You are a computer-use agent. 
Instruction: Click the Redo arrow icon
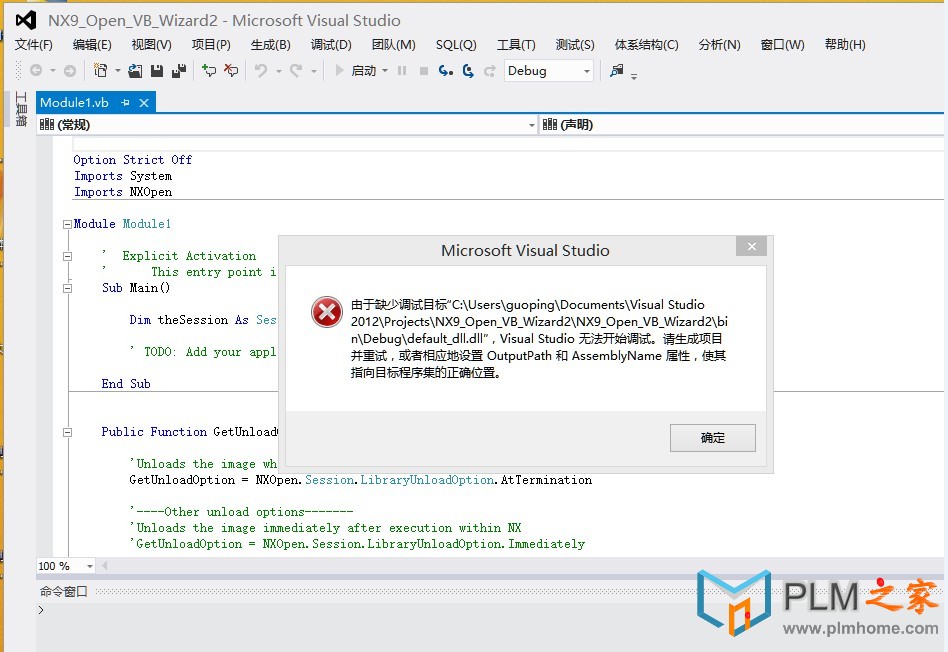pyautogui.click(x=296, y=71)
